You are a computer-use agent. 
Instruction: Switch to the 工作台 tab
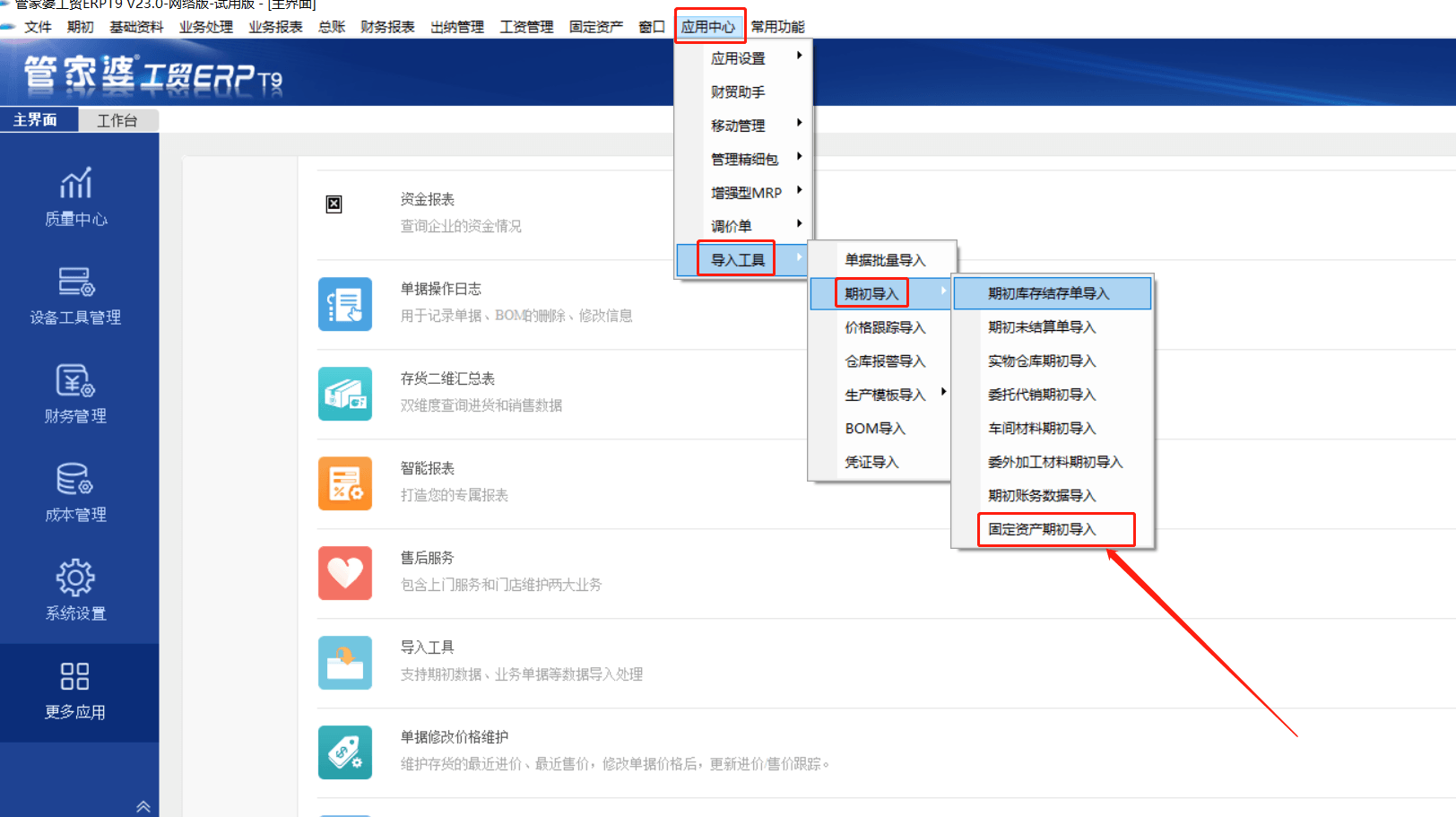[x=117, y=120]
